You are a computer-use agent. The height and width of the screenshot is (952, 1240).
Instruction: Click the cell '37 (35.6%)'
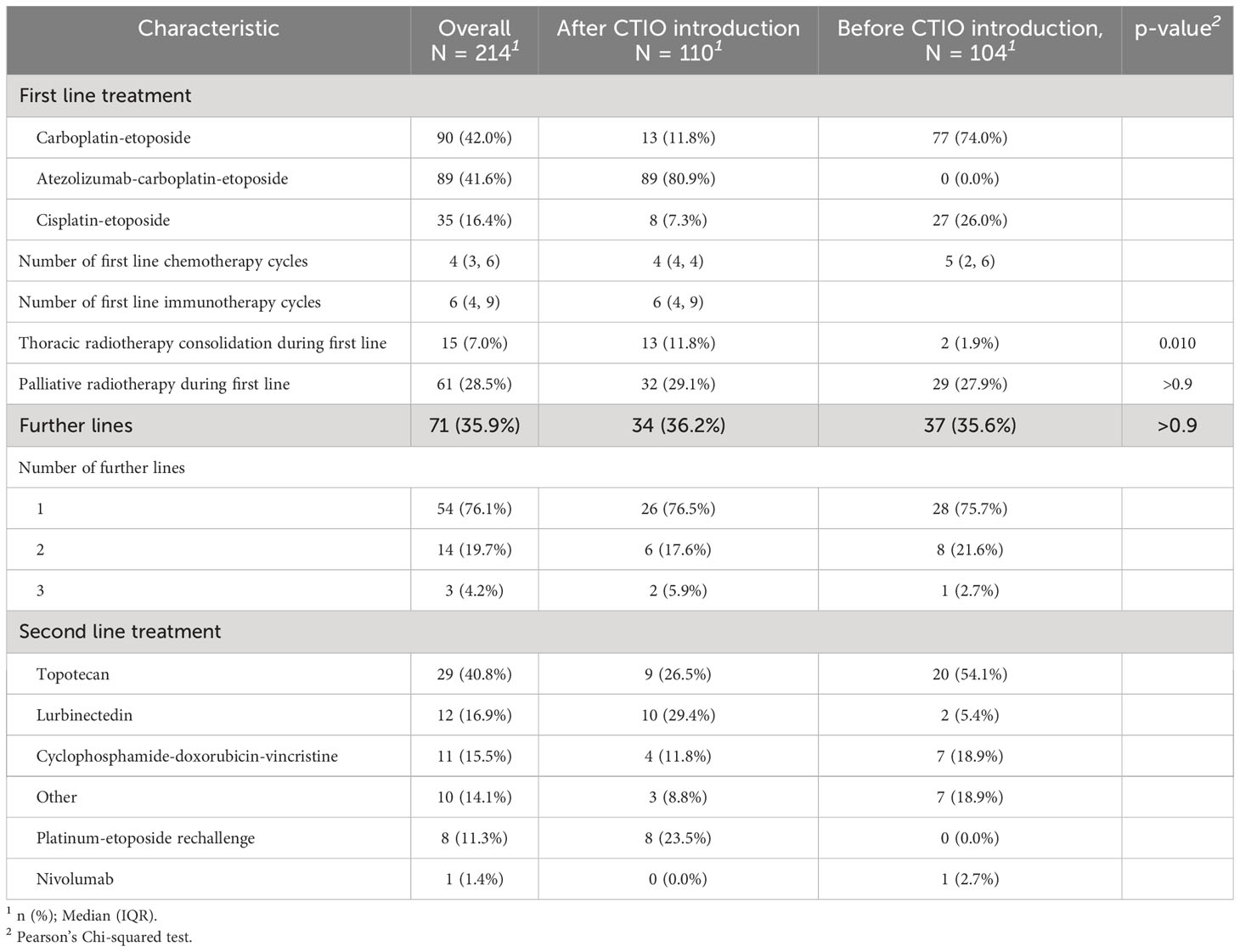(970, 425)
